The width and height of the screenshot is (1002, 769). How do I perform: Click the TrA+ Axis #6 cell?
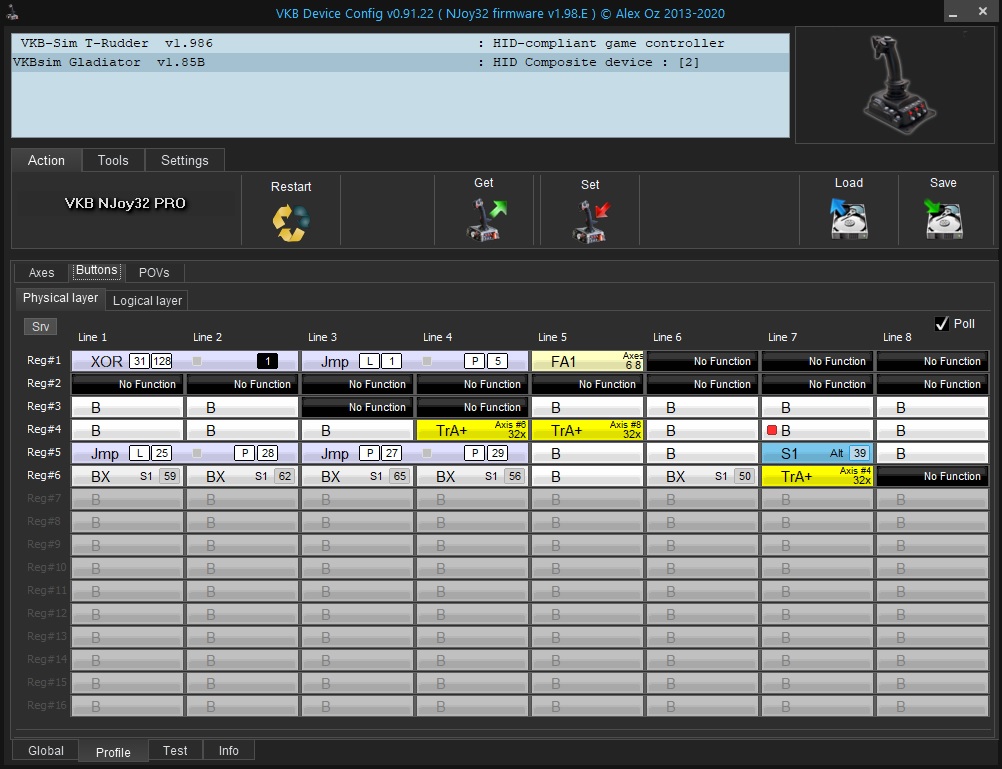(x=472, y=430)
